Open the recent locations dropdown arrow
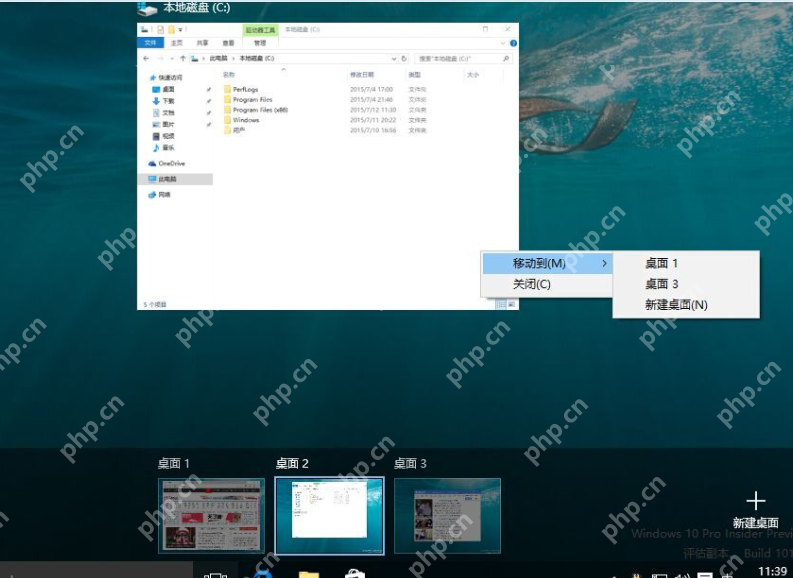Image resolution: width=793 pixels, height=578 pixels. coord(172,59)
